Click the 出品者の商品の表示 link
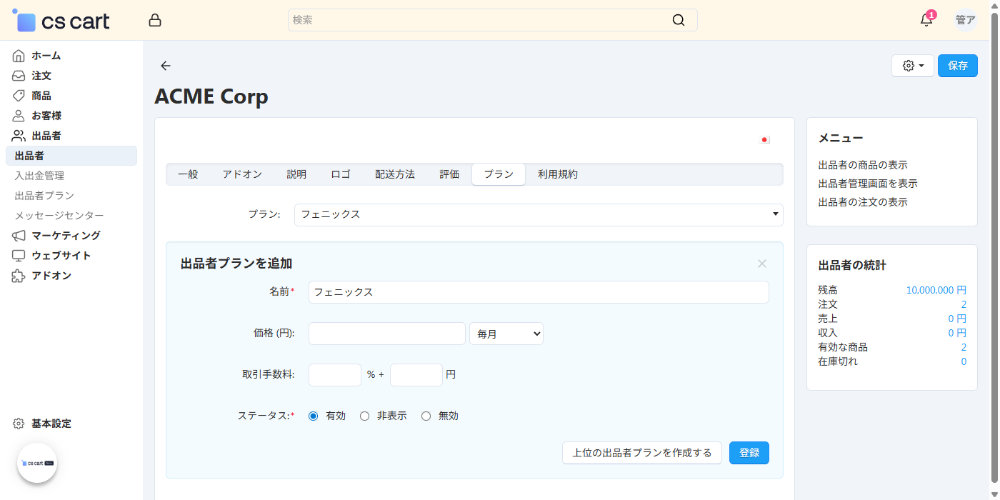Screen dimensions: 1000x500 click(862, 165)
